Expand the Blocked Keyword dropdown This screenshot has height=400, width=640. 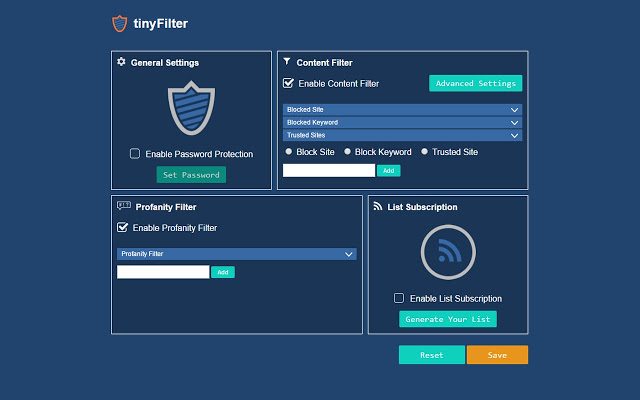click(402, 122)
